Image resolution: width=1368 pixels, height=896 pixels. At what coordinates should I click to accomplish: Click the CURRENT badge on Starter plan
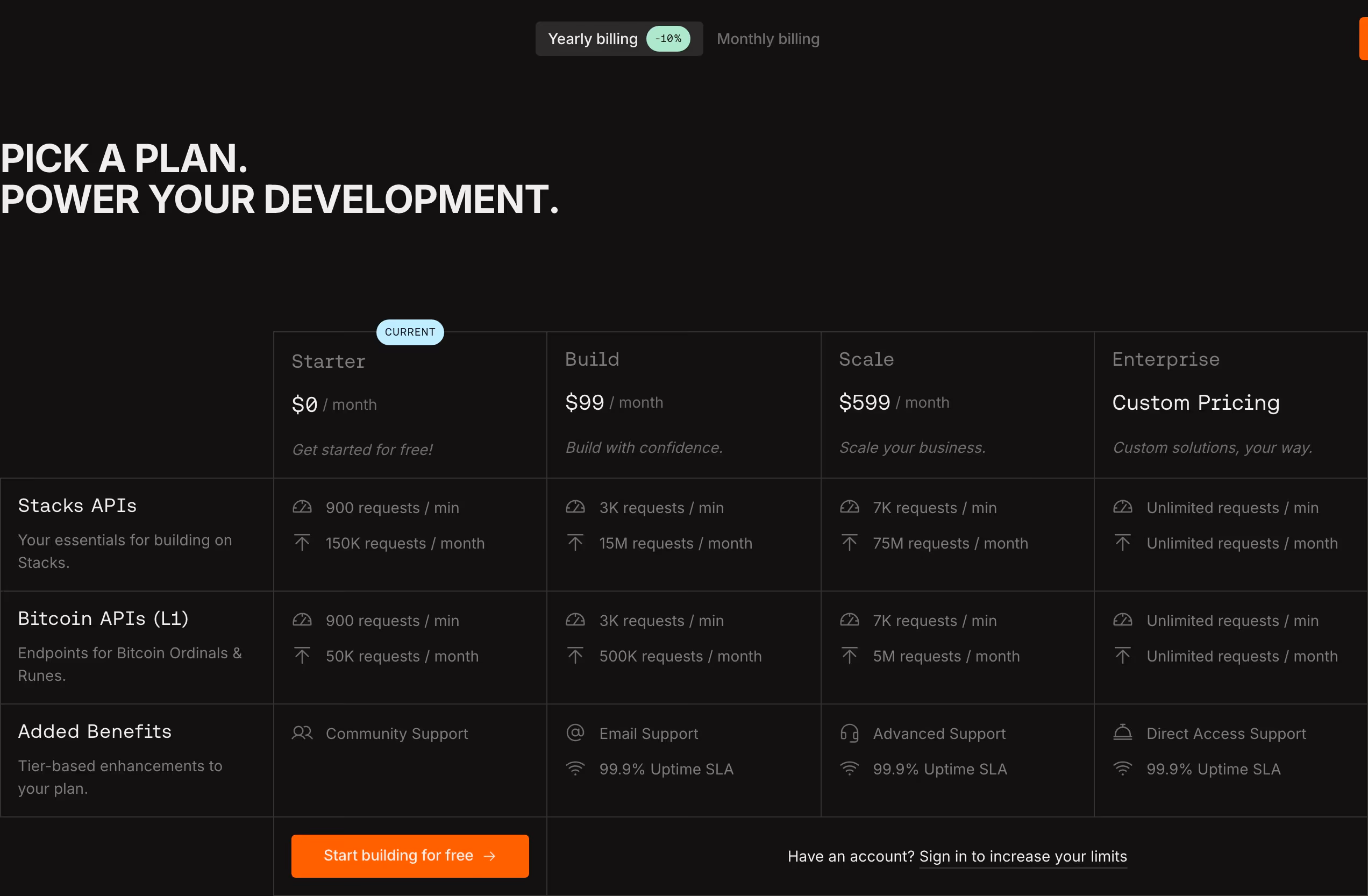[410, 332]
